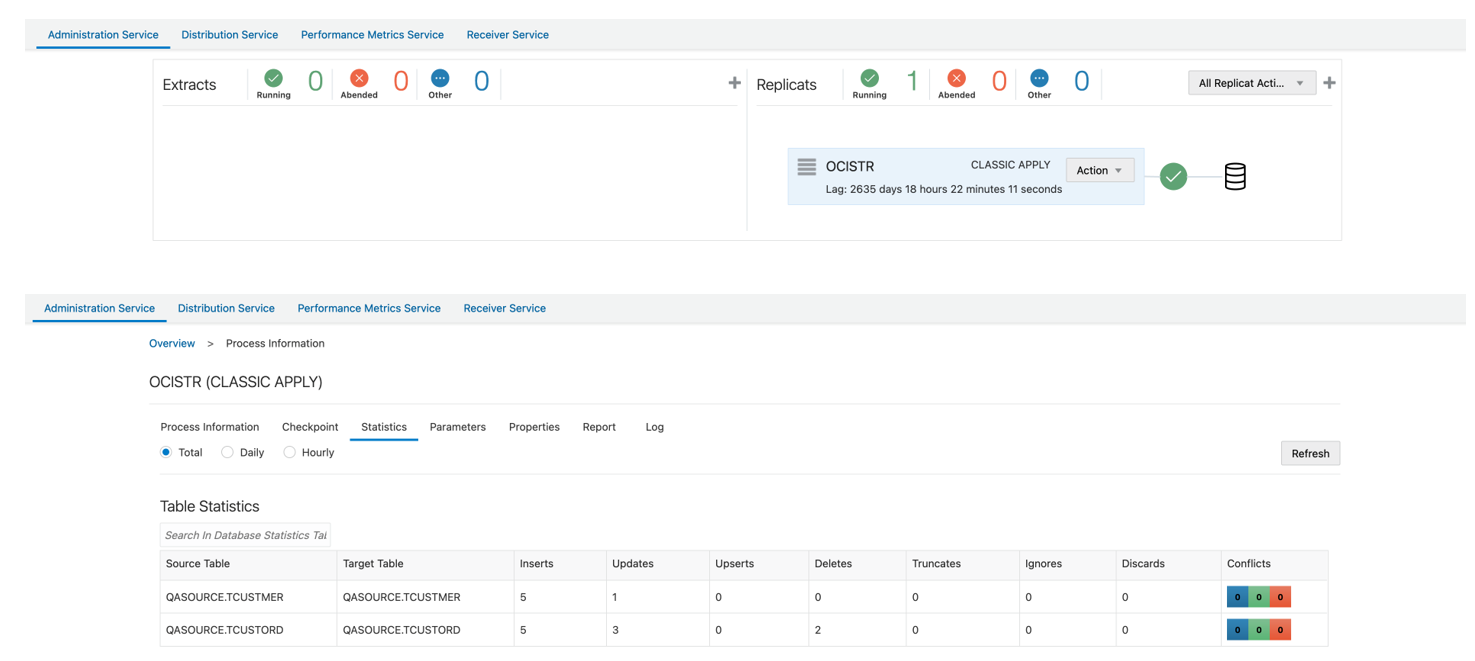Click the Replicats Abended red icon

(956, 77)
